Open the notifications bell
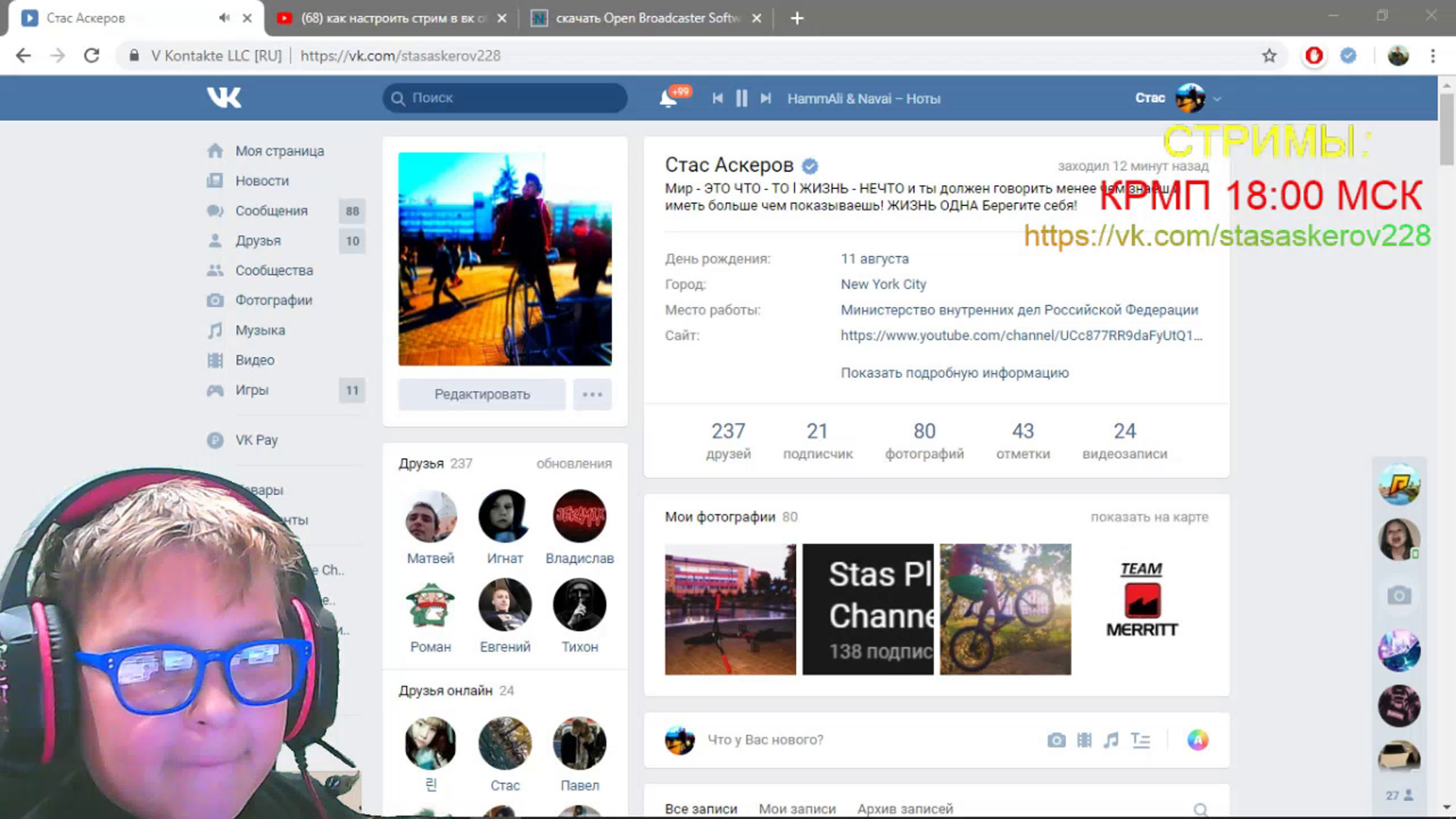This screenshot has height=819, width=1456. [x=668, y=99]
